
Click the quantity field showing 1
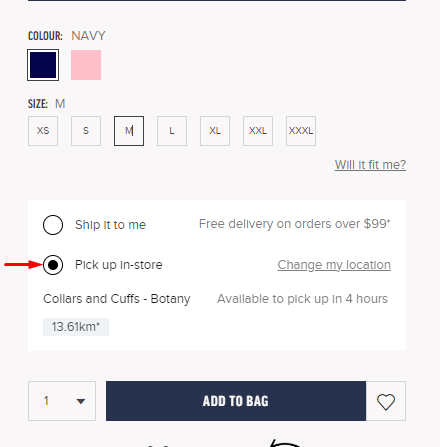click(62, 401)
